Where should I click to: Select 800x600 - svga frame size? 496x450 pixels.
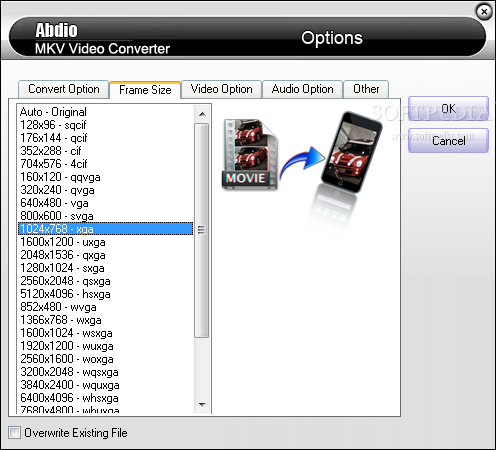(105, 216)
